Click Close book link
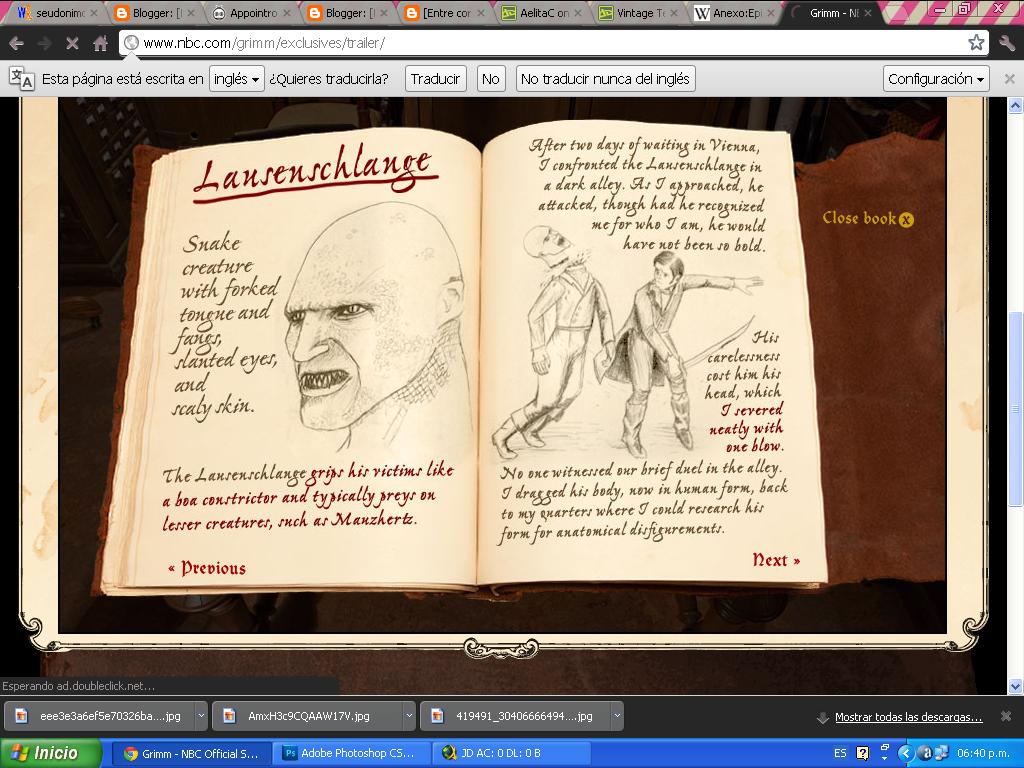The height and width of the screenshot is (768, 1024). [x=867, y=219]
